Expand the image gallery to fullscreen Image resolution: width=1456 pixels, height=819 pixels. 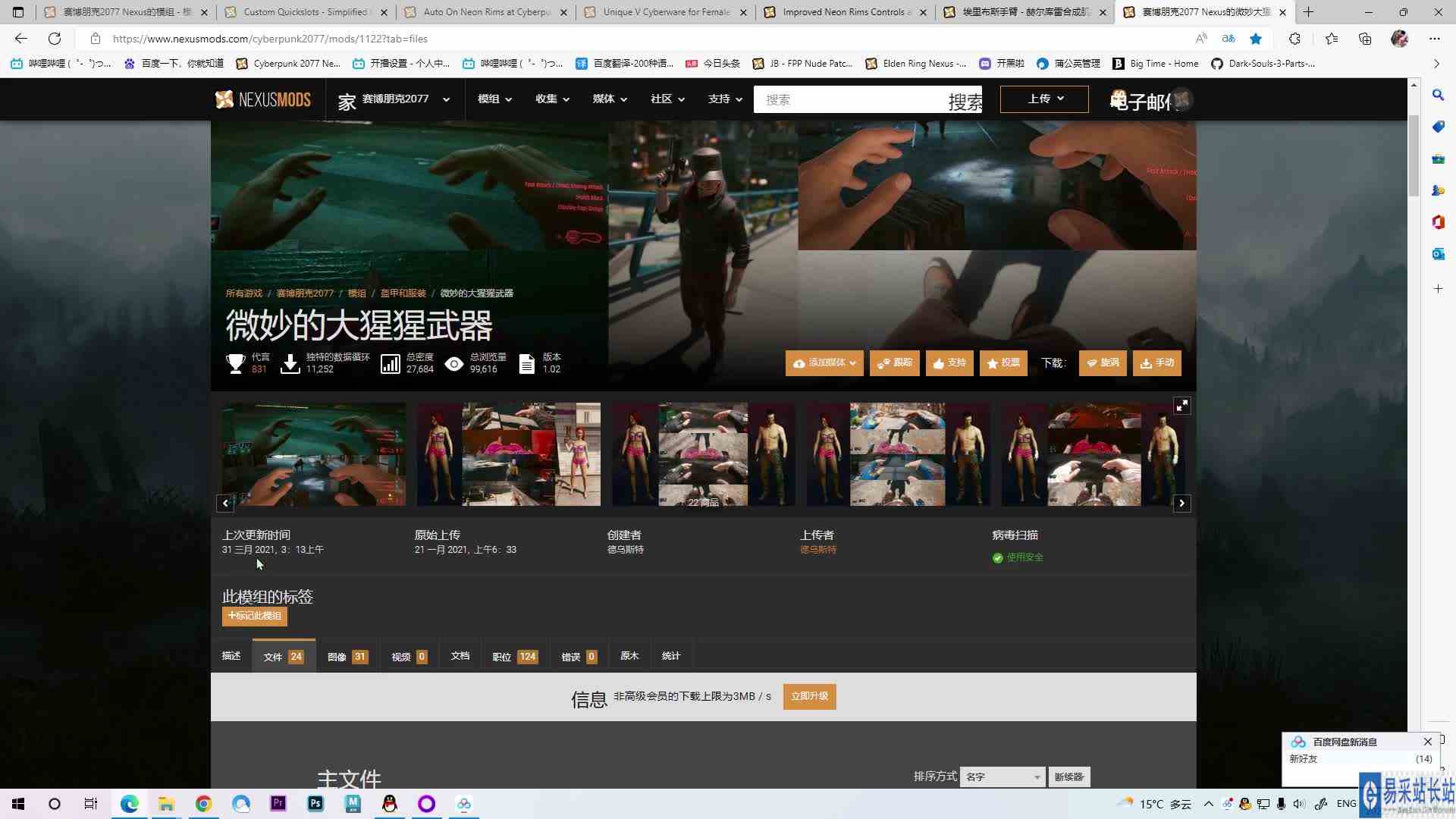point(1182,406)
